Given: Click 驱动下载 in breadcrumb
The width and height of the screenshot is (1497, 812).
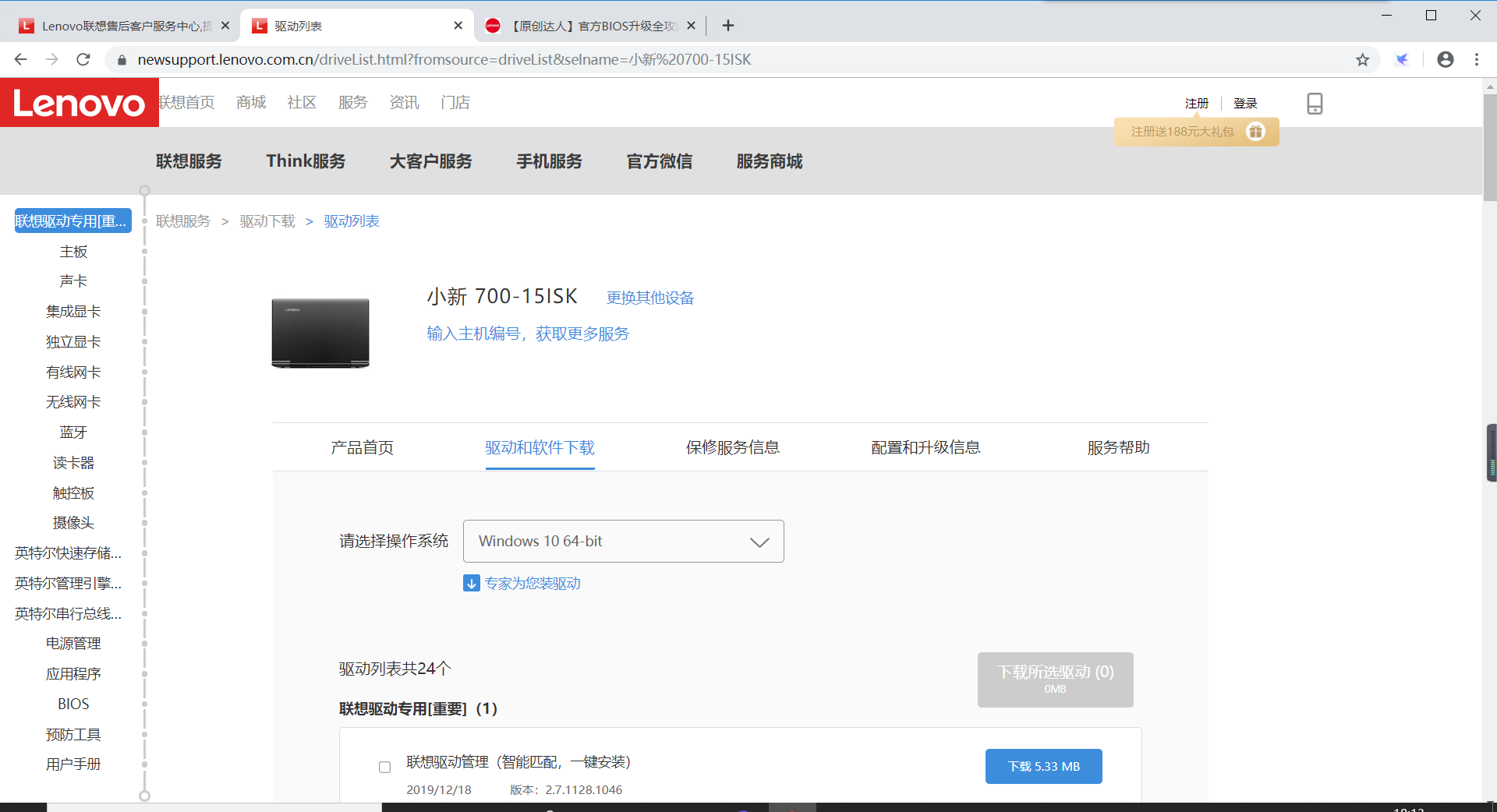Looking at the screenshot, I should (x=267, y=221).
